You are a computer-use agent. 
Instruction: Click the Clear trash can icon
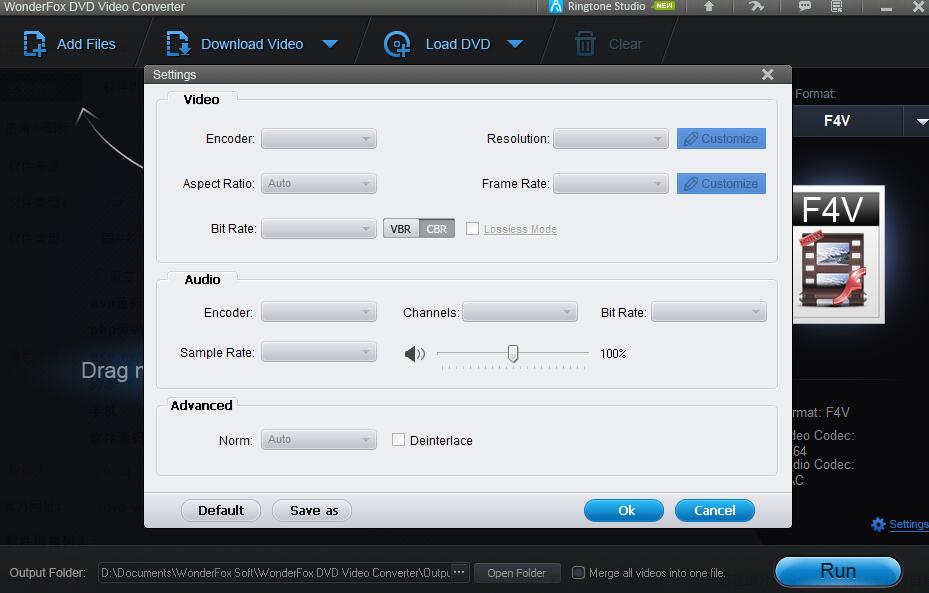(x=585, y=44)
